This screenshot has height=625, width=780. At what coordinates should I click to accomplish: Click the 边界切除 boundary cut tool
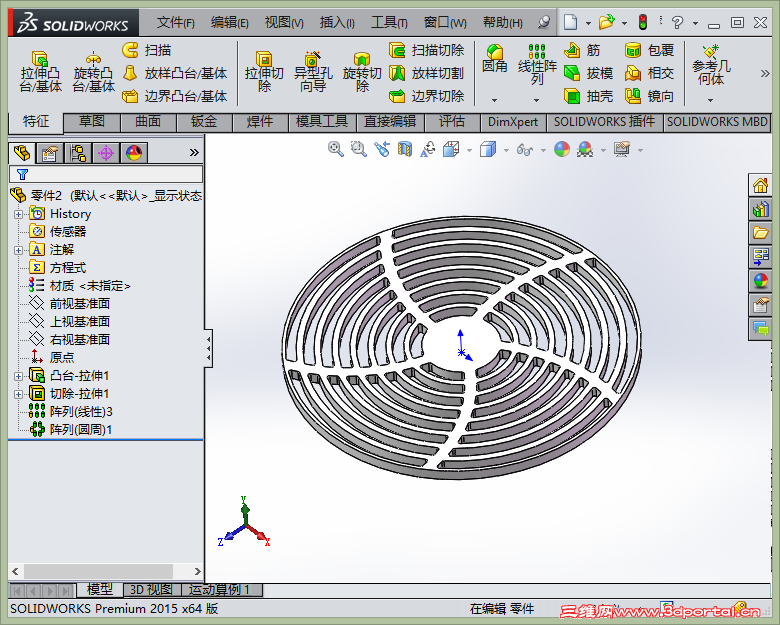(x=426, y=96)
